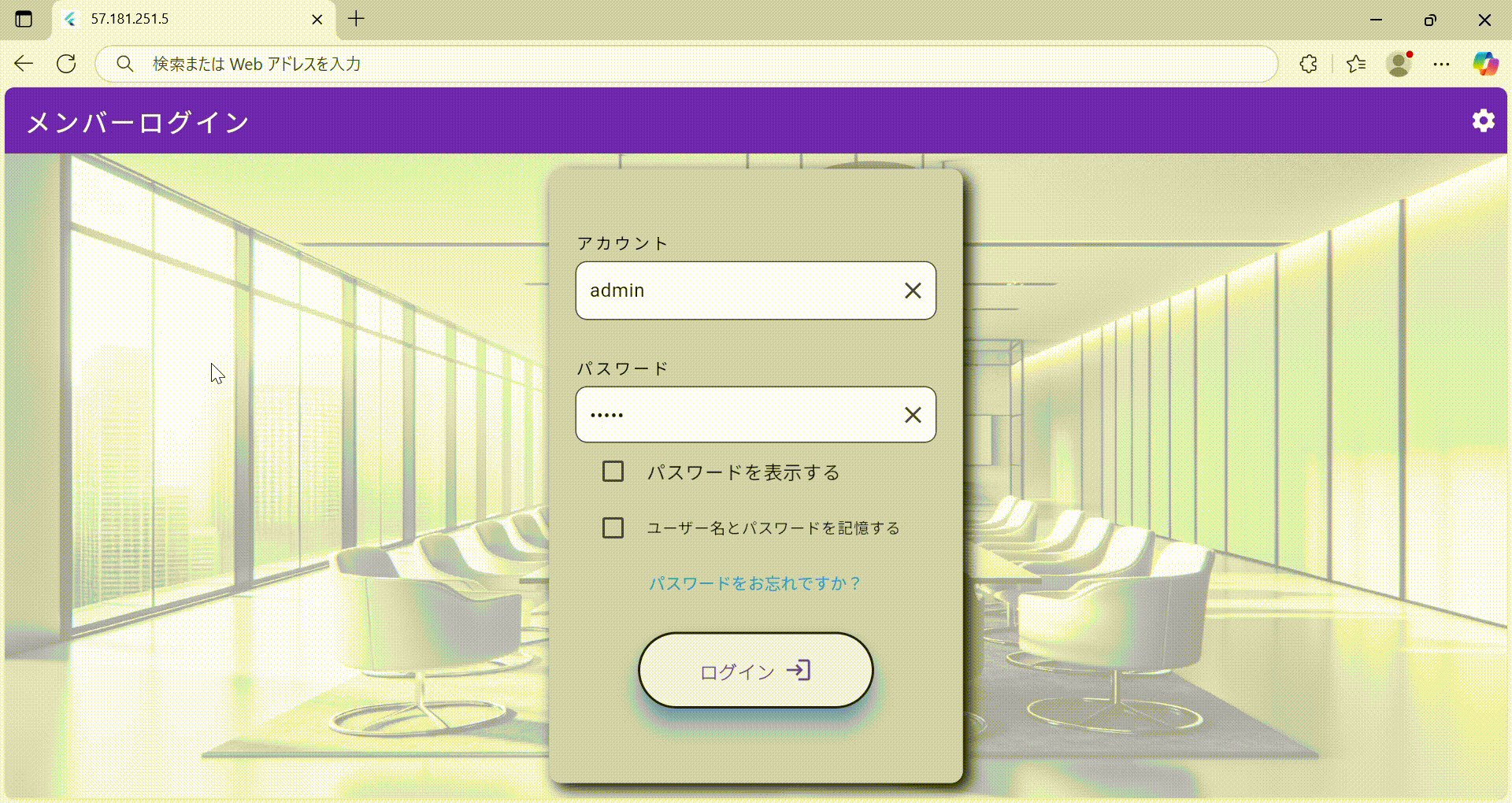Launch the Copilot icon
The height and width of the screenshot is (803, 1512).
click(x=1485, y=64)
